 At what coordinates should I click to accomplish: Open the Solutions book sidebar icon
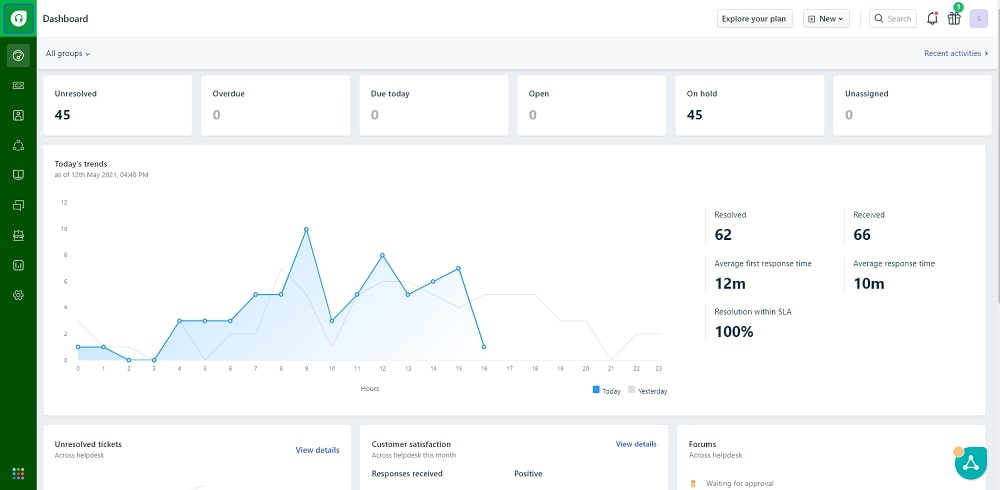[x=18, y=175]
